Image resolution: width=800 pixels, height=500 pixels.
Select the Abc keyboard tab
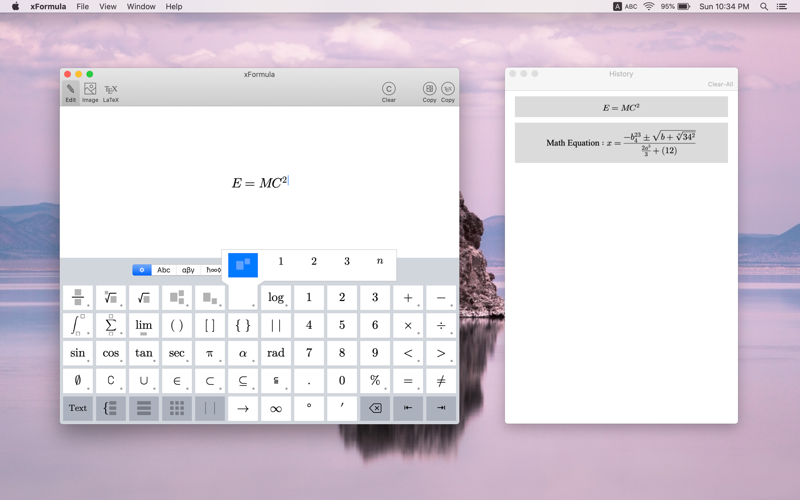coord(164,270)
